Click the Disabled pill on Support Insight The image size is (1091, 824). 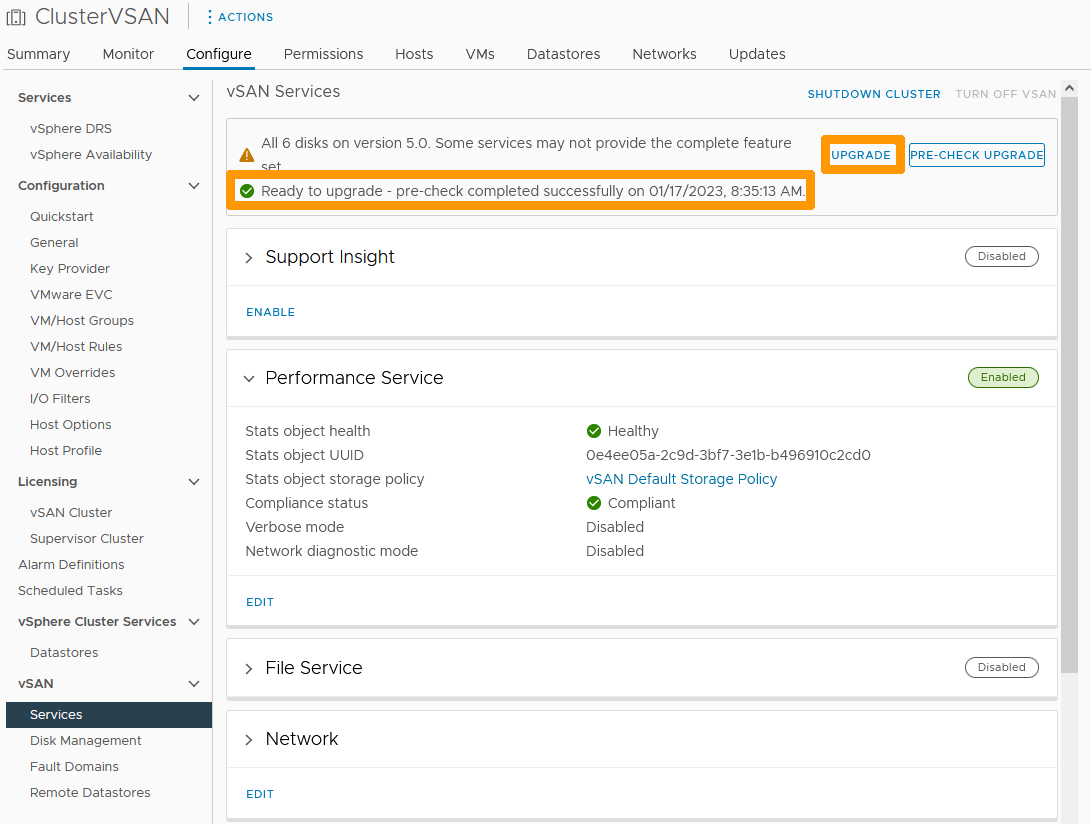pos(1001,256)
